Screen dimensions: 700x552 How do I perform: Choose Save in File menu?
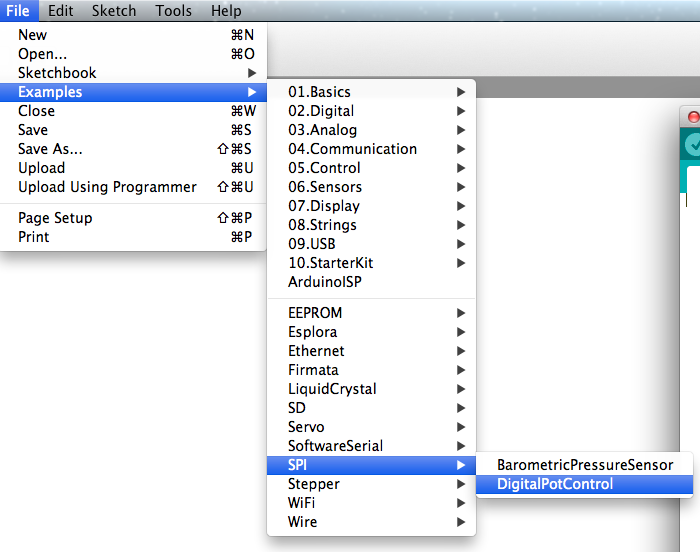tap(133, 130)
